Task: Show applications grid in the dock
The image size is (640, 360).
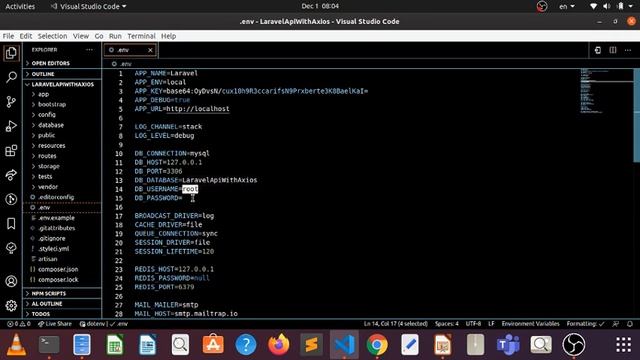Action: pos(623,344)
